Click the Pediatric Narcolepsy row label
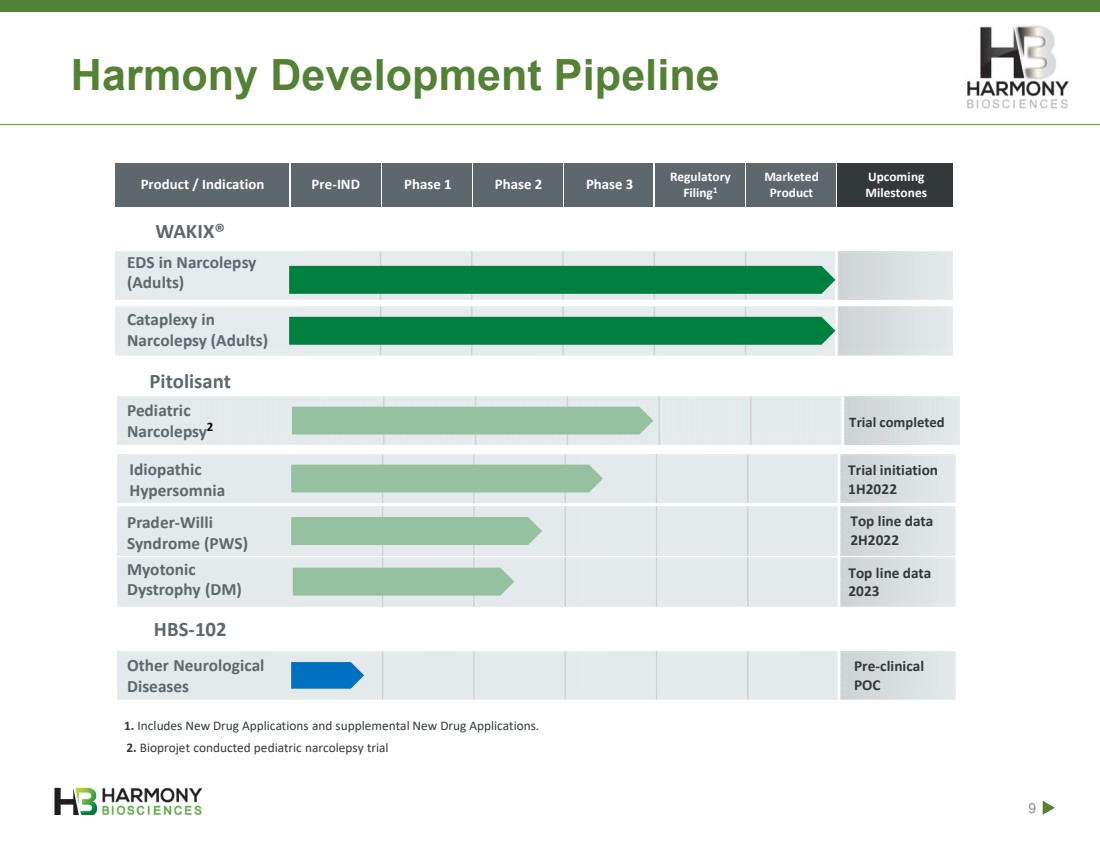 (170, 420)
